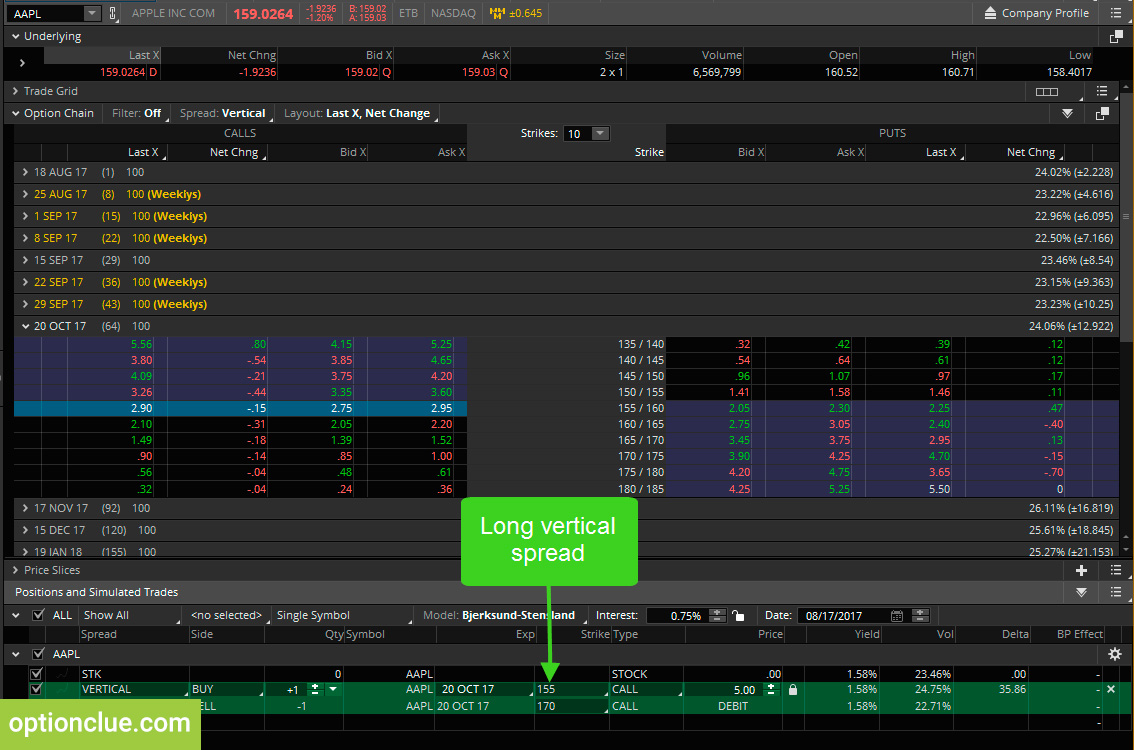Detach the Option Chain panel window icon

[1102, 114]
